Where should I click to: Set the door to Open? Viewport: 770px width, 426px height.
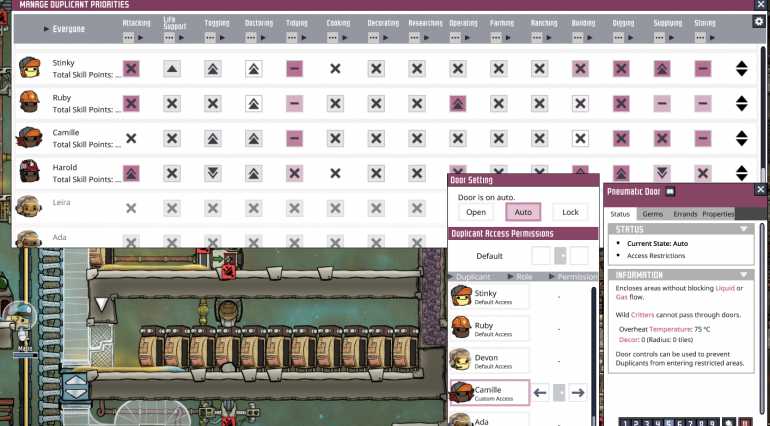click(476, 212)
